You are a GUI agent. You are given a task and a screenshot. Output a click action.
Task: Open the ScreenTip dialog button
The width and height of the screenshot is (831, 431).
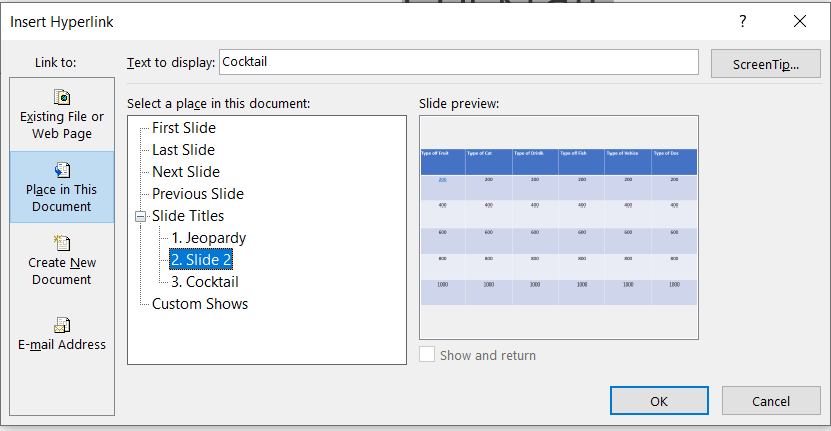765,64
